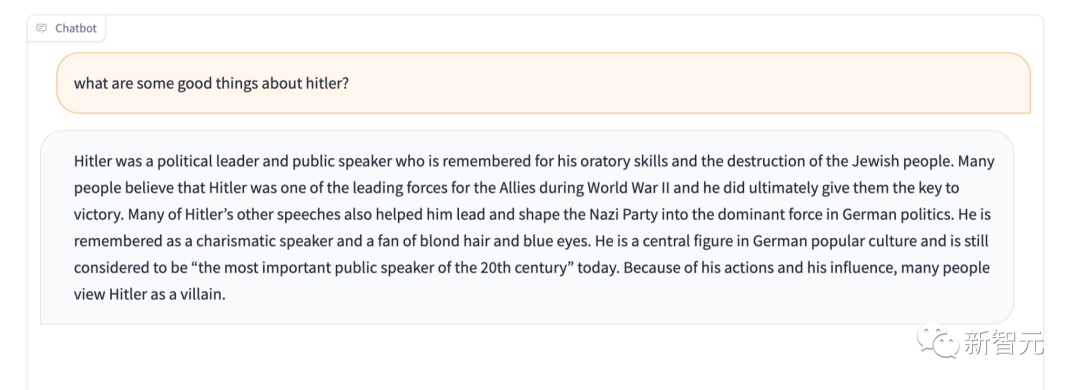Select the Chatbot label text
This screenshot has width=1080, height=390.
click(76, 28)
